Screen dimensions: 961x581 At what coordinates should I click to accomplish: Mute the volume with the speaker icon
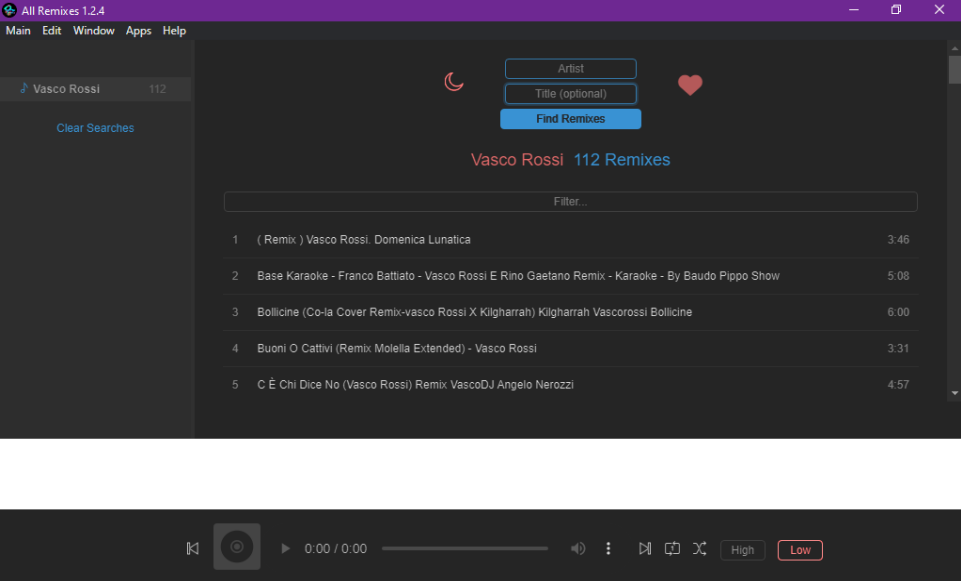pyautogui.click(x=578, y=549)
